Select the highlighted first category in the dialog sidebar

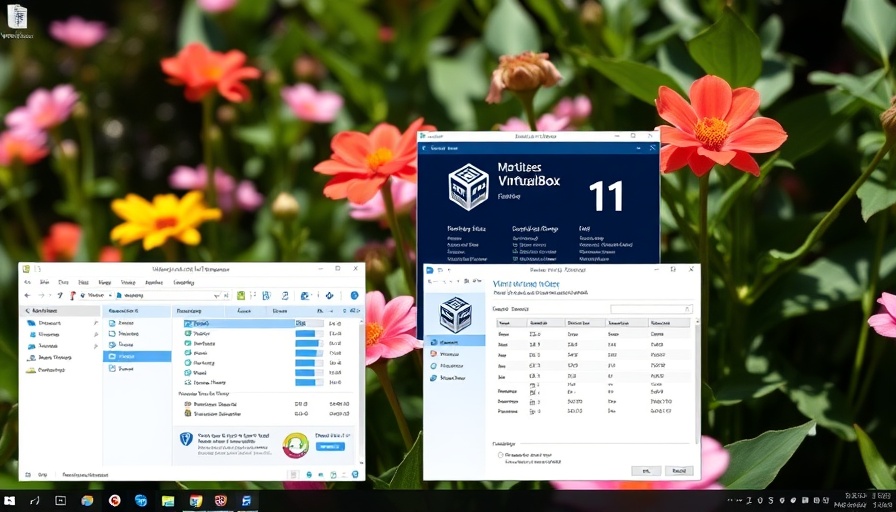455,341
